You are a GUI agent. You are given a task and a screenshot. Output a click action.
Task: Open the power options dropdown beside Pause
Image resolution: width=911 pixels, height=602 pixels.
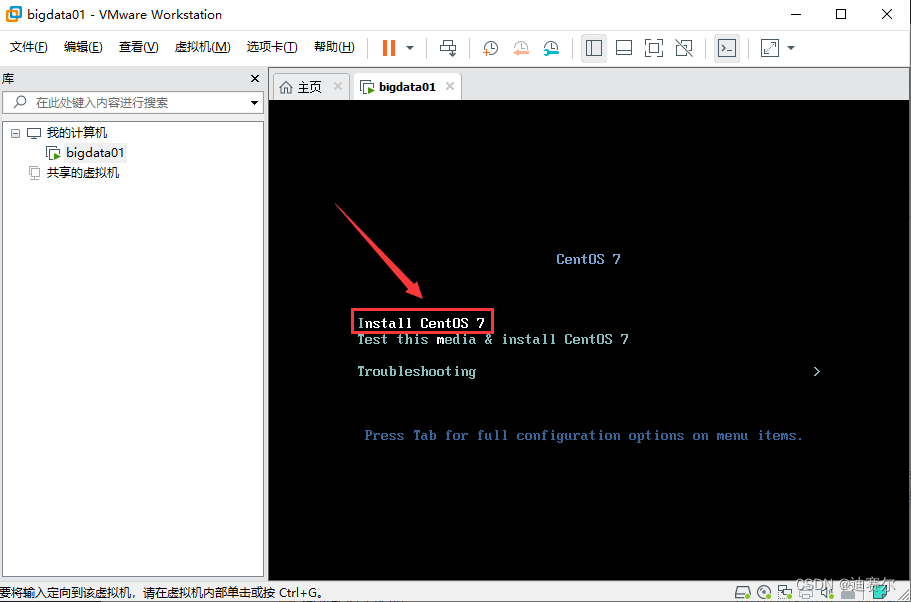tap(410, 48)
